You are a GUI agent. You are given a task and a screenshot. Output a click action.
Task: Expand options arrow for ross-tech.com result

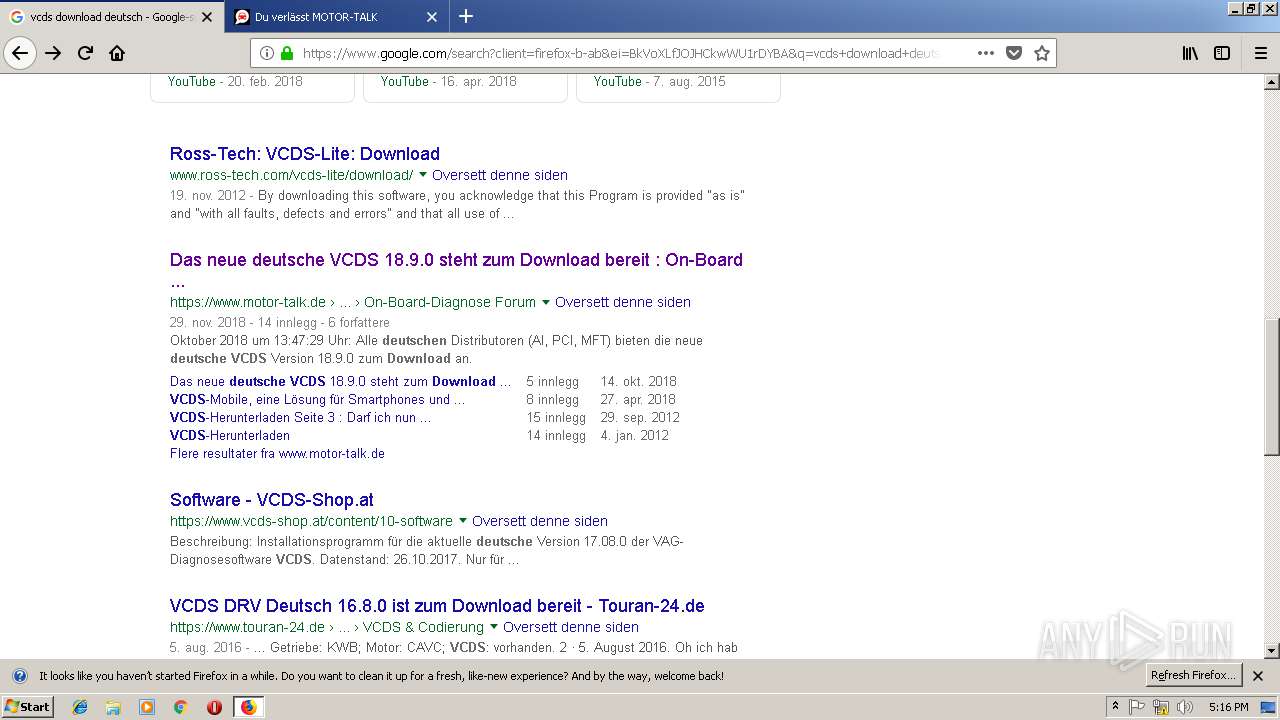pyautogui.click(x=423, y=175)
